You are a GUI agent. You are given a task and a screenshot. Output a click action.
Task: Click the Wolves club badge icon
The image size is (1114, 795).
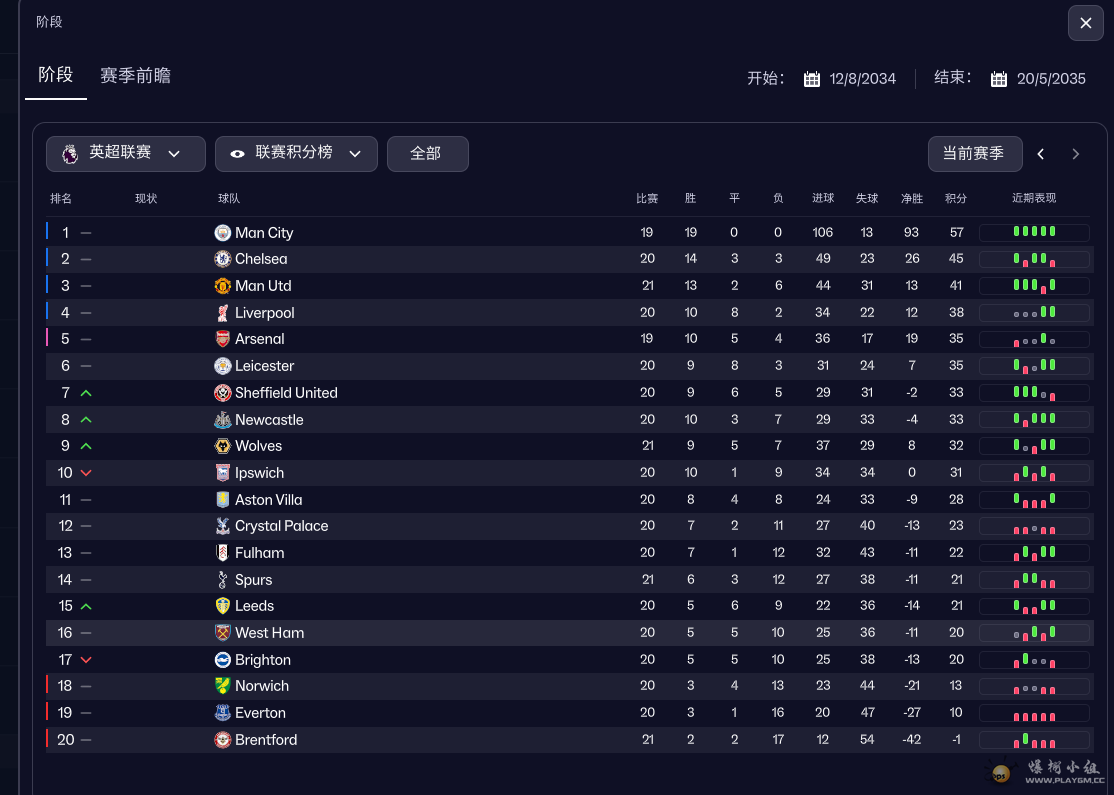pos(223,446)
